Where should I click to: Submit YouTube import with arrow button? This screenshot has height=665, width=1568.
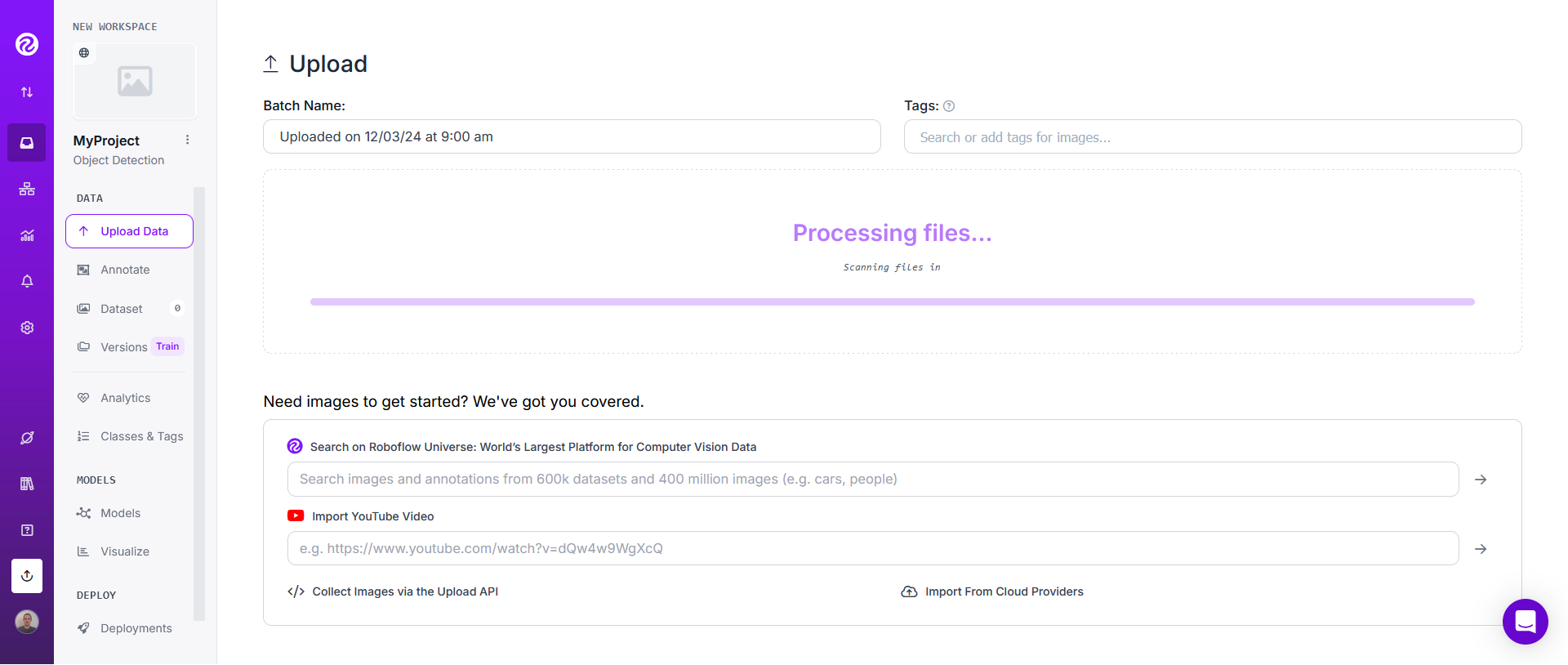tap(1481, 549)
